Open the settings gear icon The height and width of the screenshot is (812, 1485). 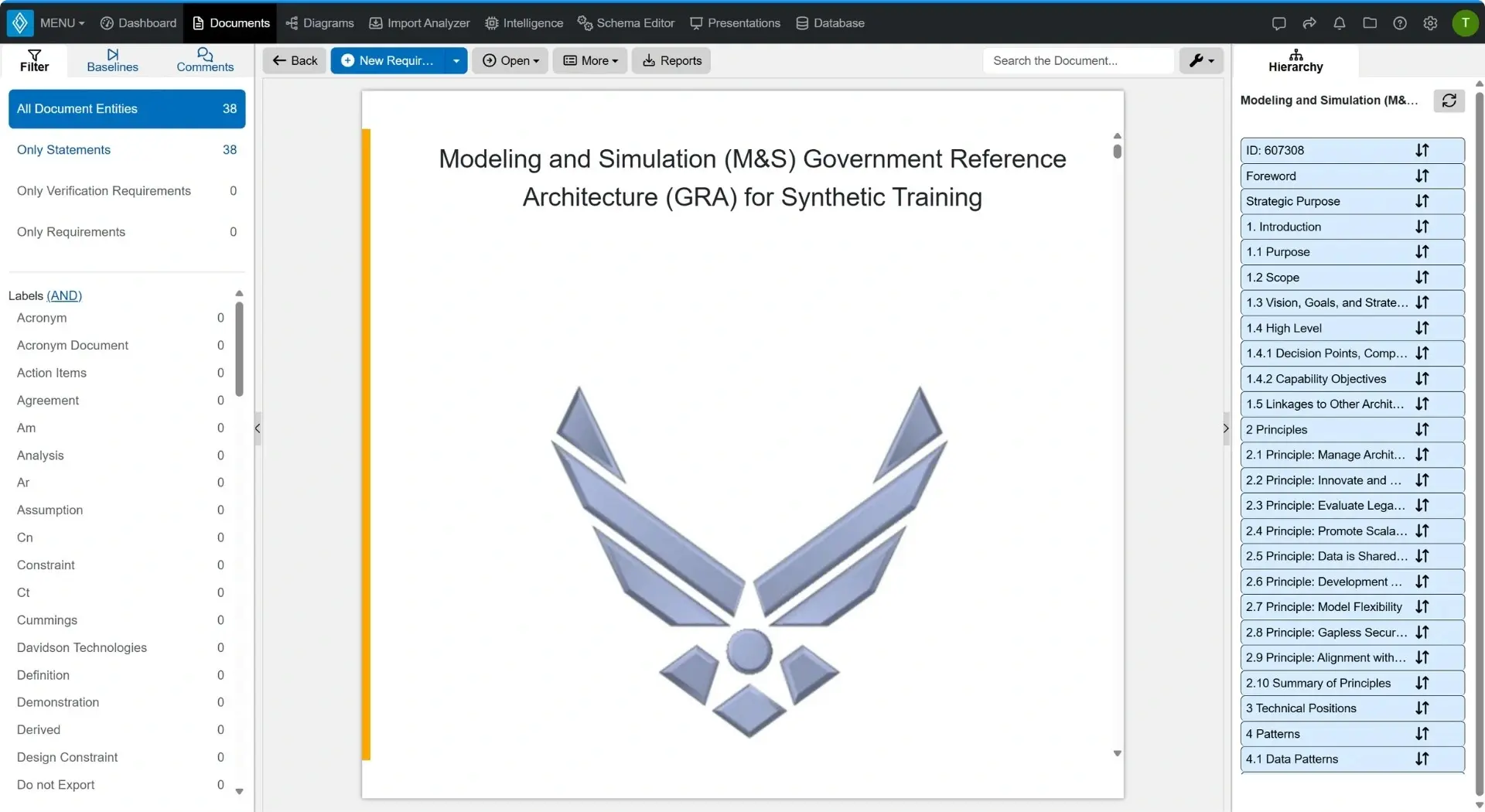(x=1430, y=23)
